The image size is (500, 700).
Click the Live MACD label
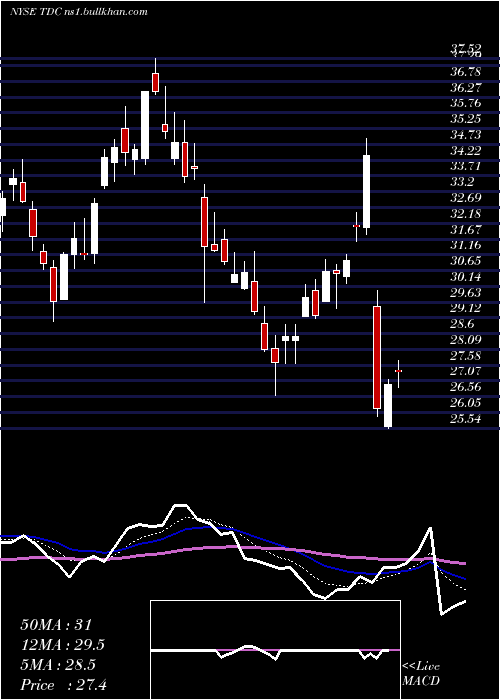[421, 673]
